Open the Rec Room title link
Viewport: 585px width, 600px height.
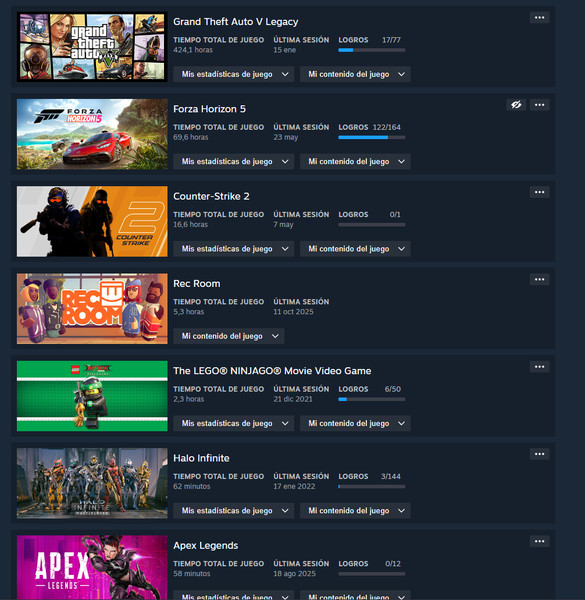click(x=197, y=284)
